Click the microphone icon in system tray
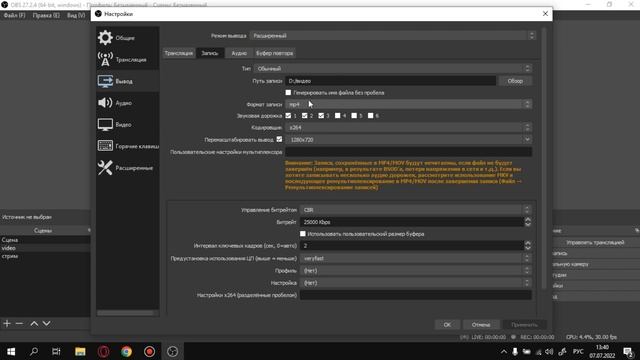 point(515,352)
